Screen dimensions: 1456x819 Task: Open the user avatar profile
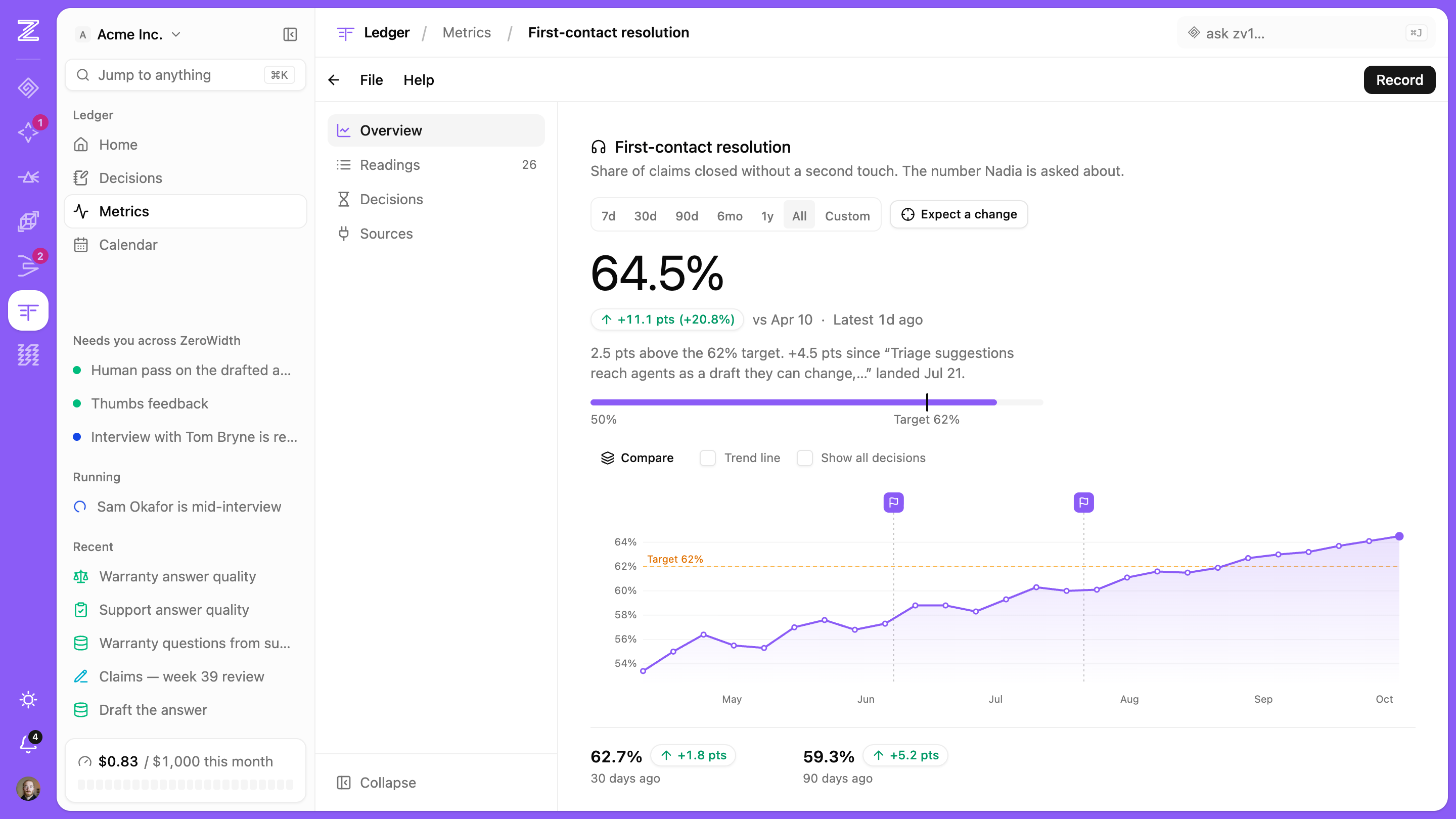point(28,789)
